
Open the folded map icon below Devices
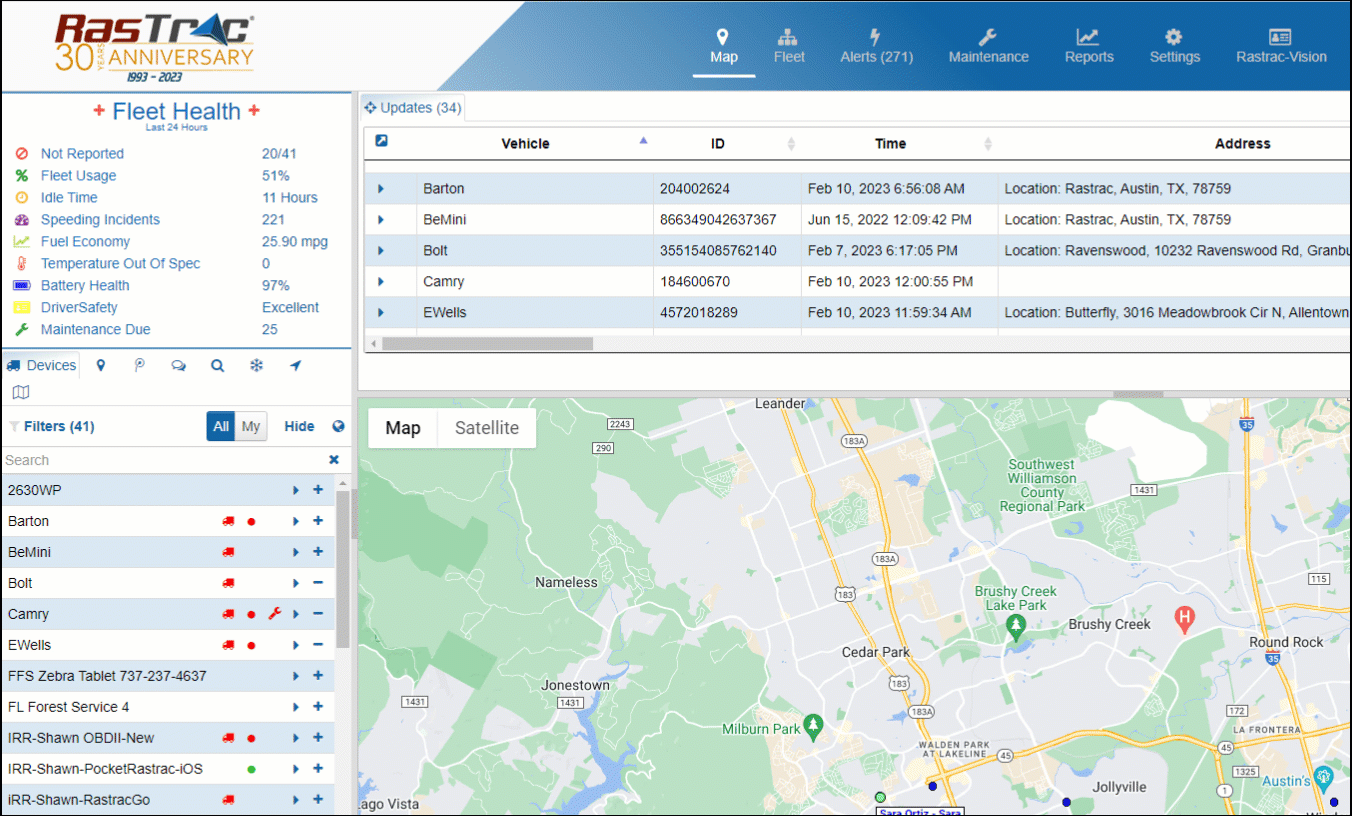[x=21, y=392]
